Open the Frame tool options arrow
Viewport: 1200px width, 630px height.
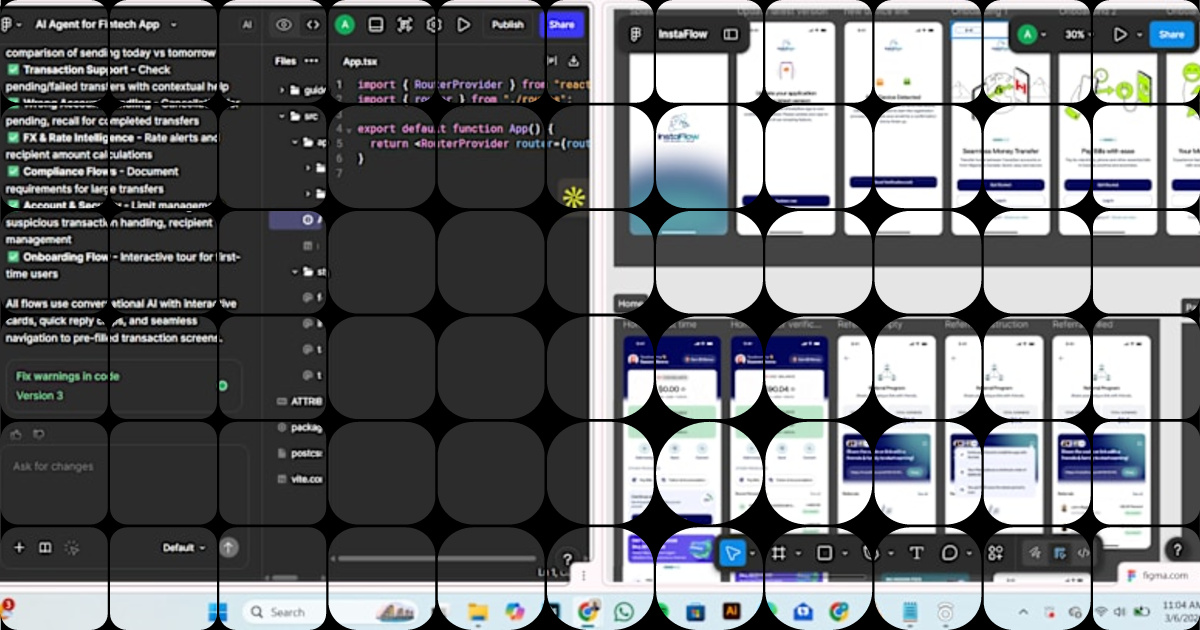[x=797, y=554]
